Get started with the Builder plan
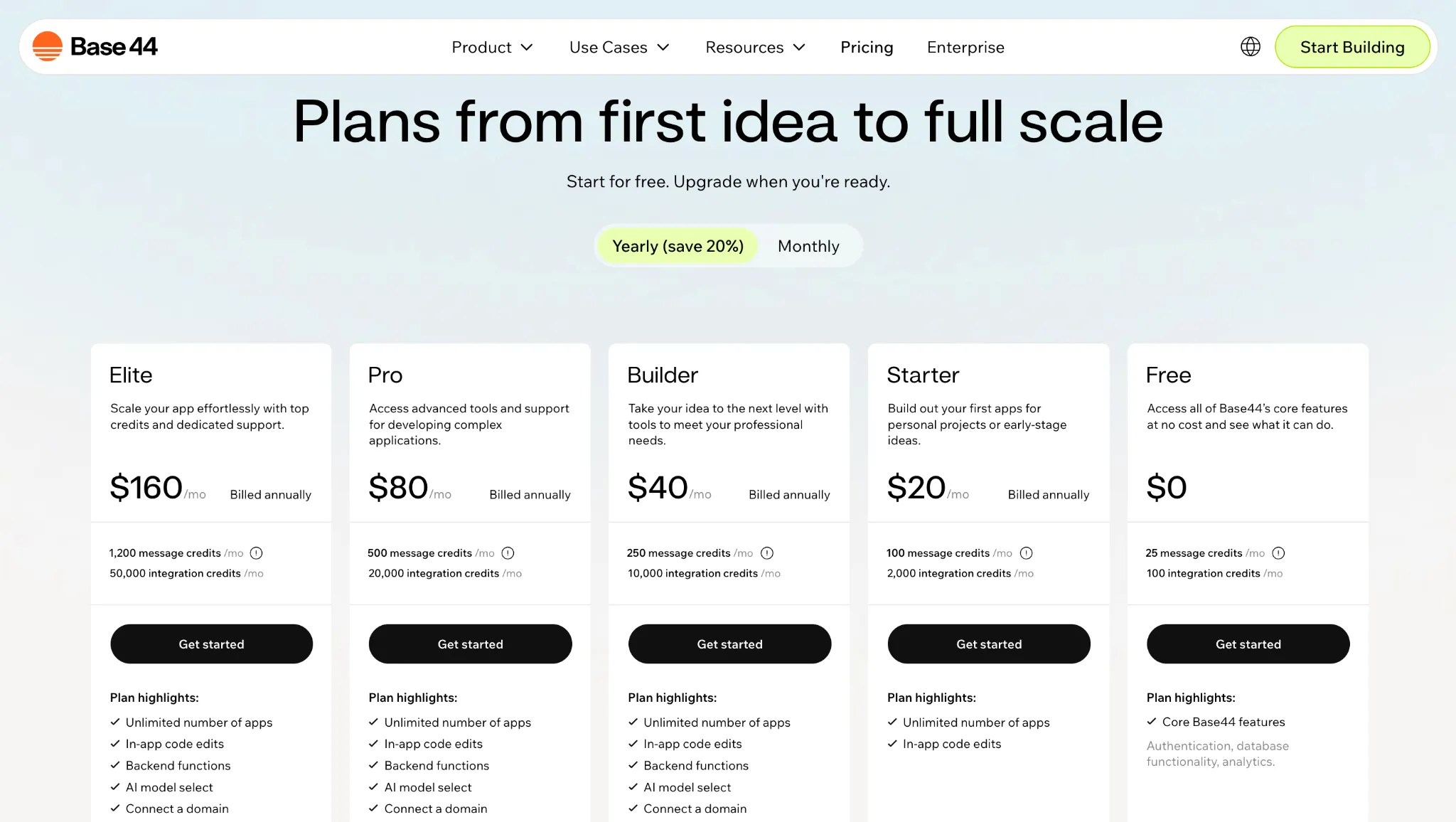 (729, 644)
